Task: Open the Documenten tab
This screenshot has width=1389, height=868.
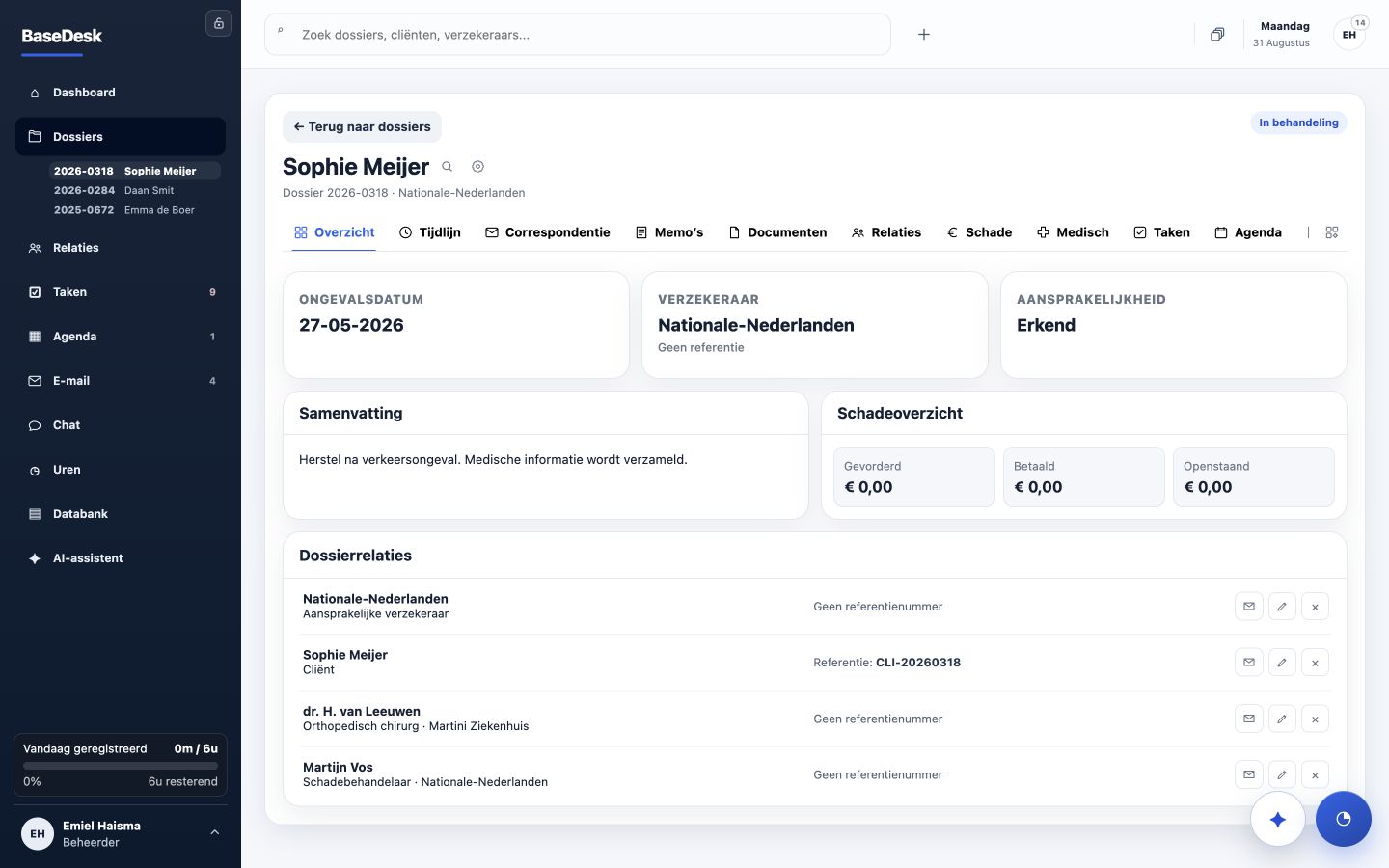Action: 777,232
